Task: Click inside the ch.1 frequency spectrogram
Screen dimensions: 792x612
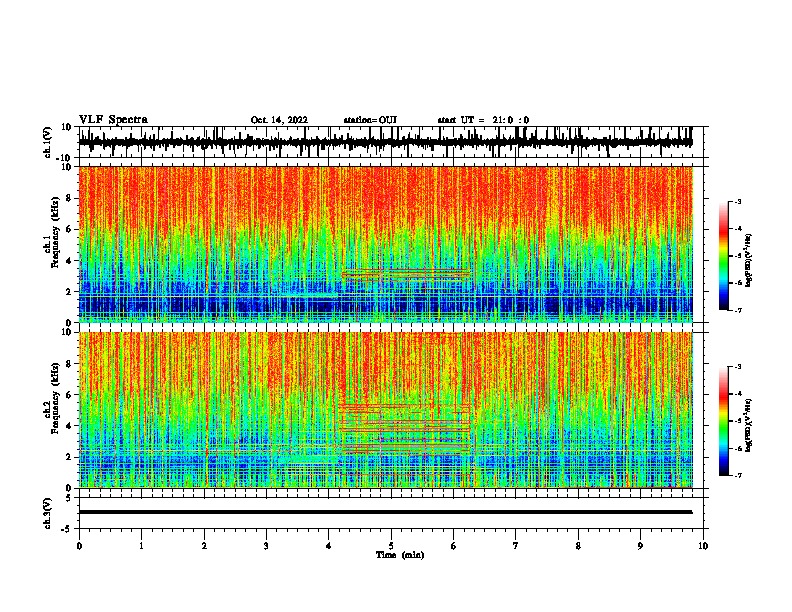Action: (386, 244)
